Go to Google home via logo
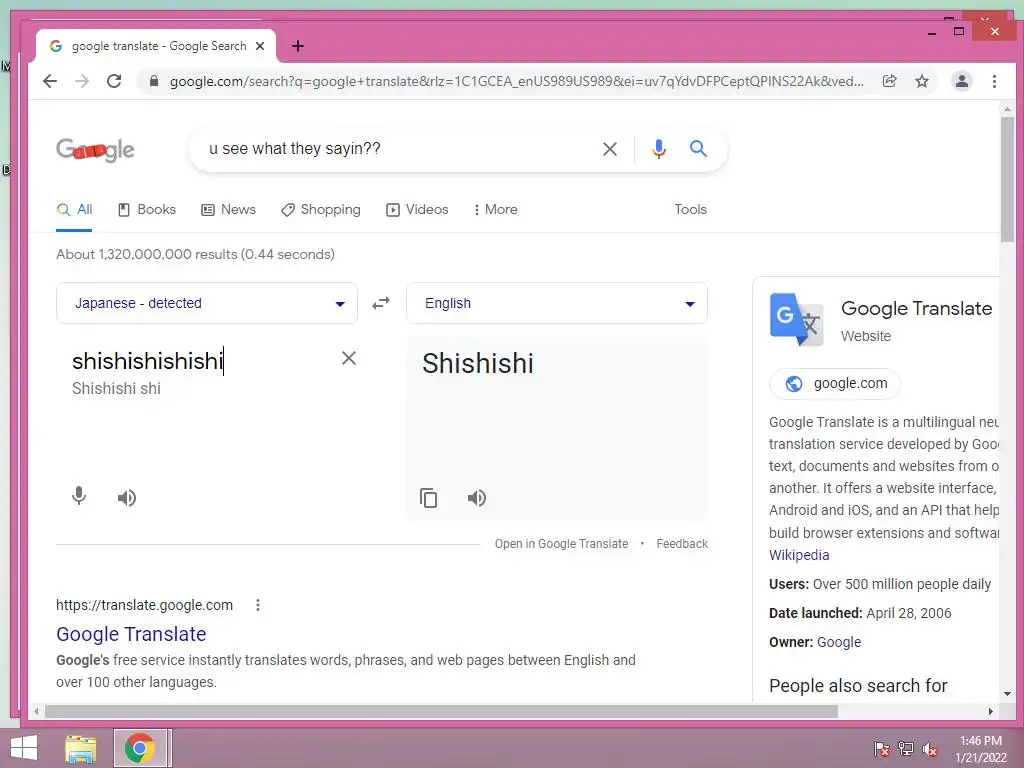The width and height of the screenshot is (1024, 768). tap(95, 150)
